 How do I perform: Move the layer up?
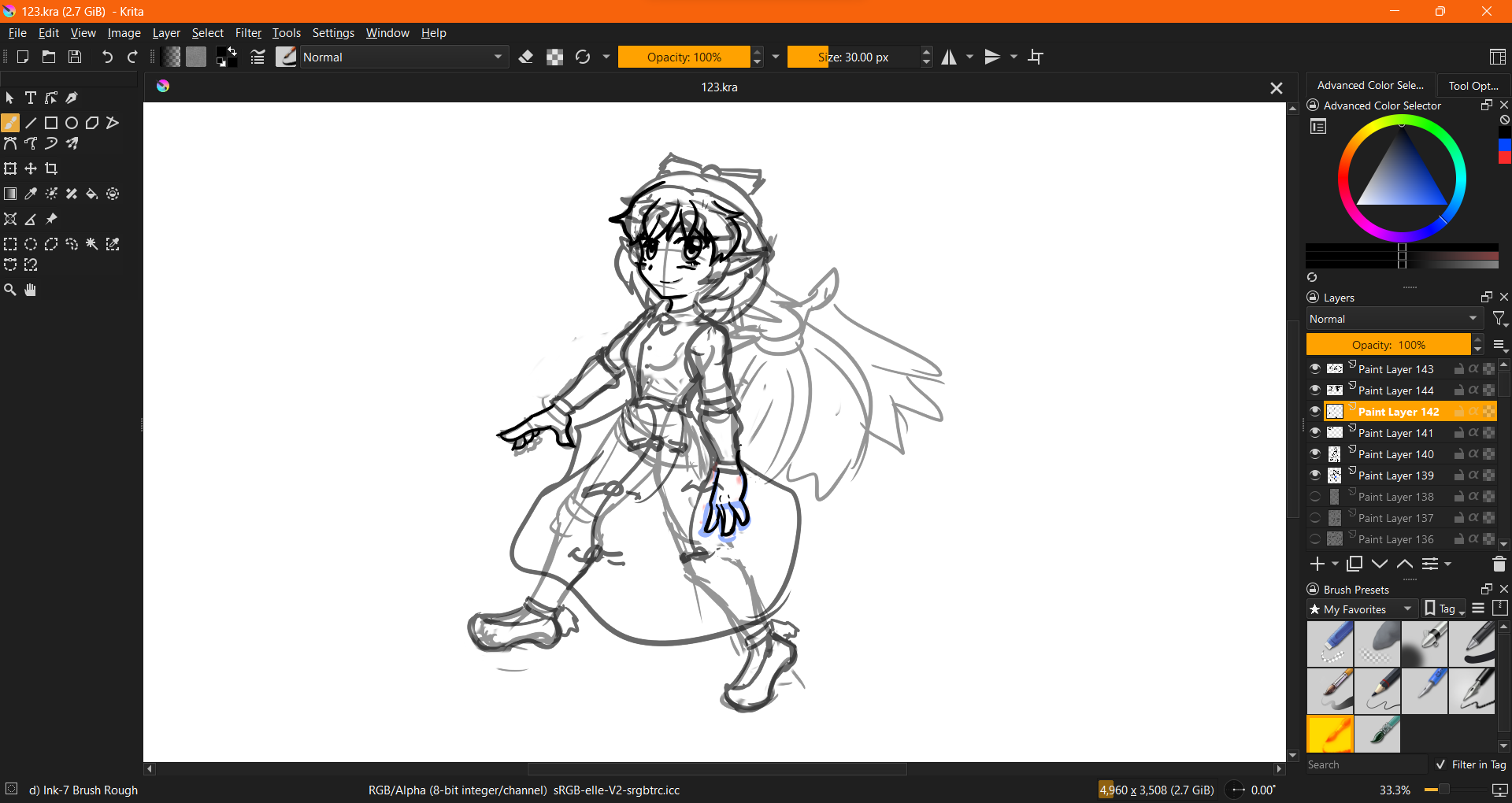1405,564
